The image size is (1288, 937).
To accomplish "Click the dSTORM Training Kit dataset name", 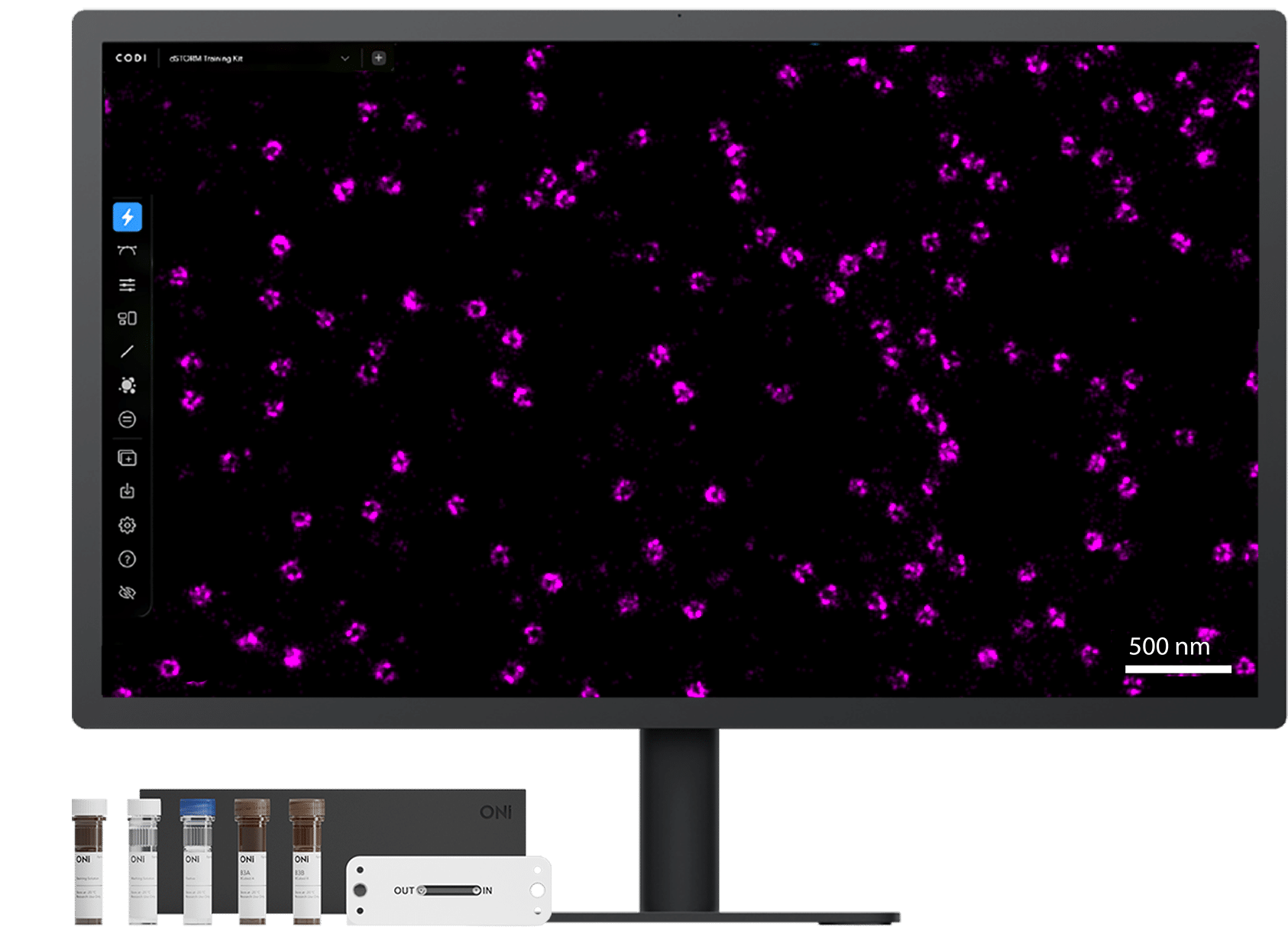I will click(x=206, y=59).
